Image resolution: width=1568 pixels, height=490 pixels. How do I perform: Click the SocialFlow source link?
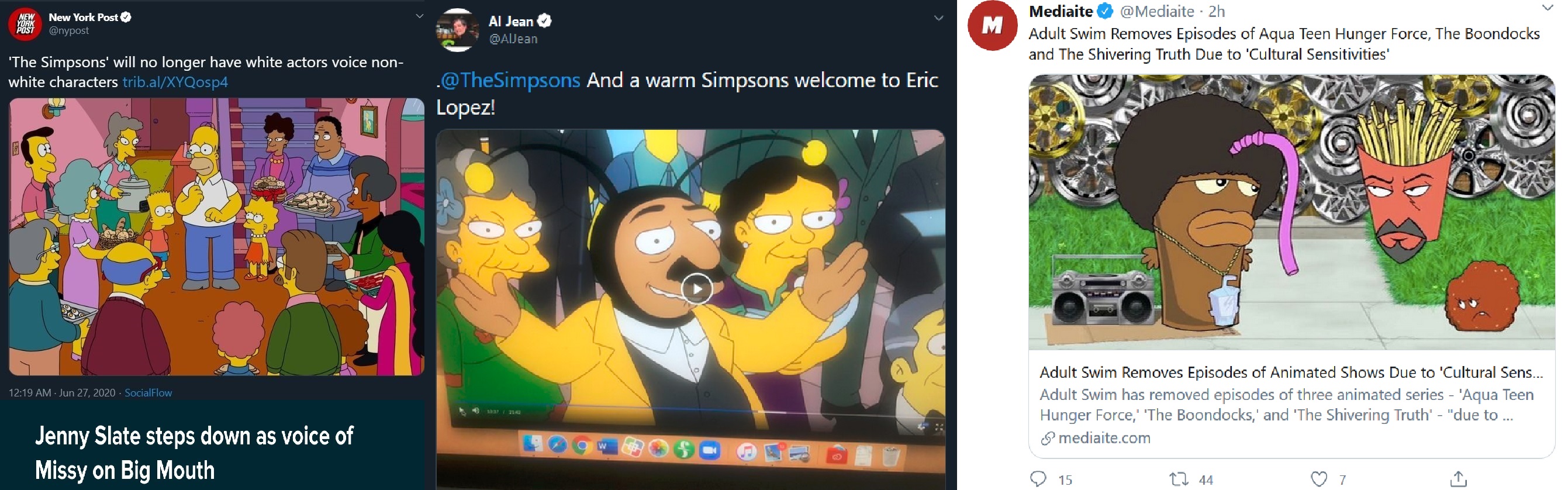148,392
